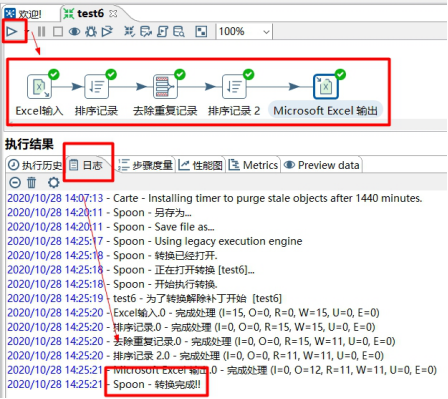Open the 步骤度量 tab
Screen dimensions: 448x399
pyautogui.click(x=145, y=165)
